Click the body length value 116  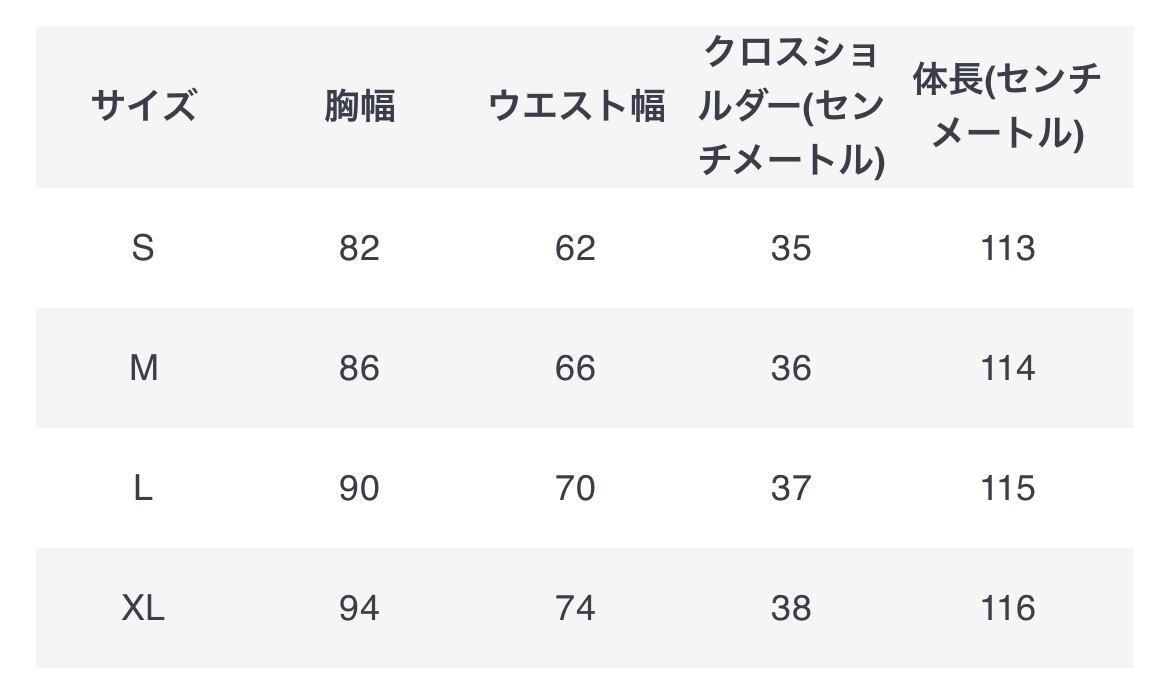[1007, 608]
